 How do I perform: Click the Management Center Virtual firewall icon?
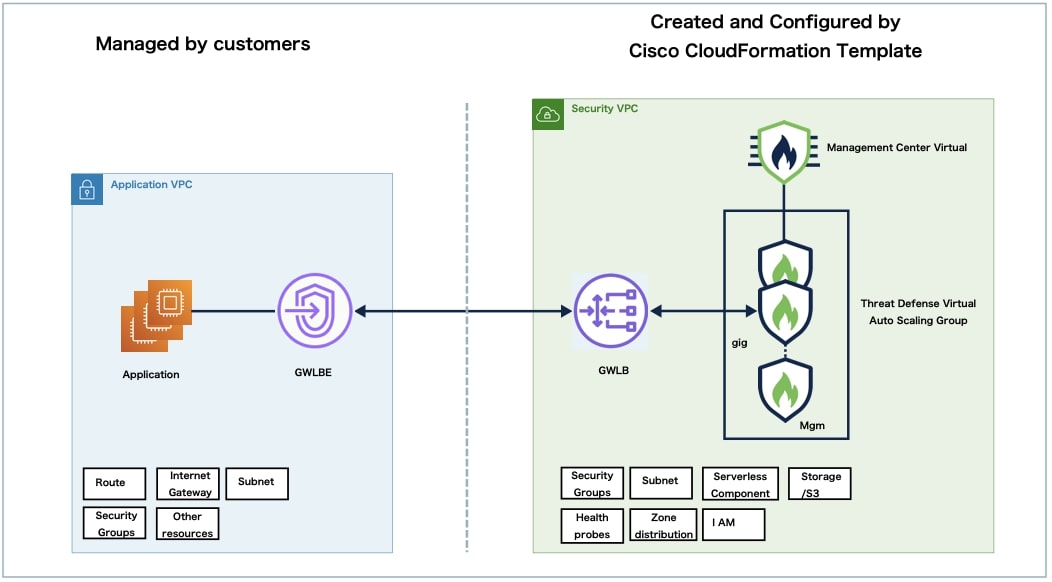(x=784, y=151)
